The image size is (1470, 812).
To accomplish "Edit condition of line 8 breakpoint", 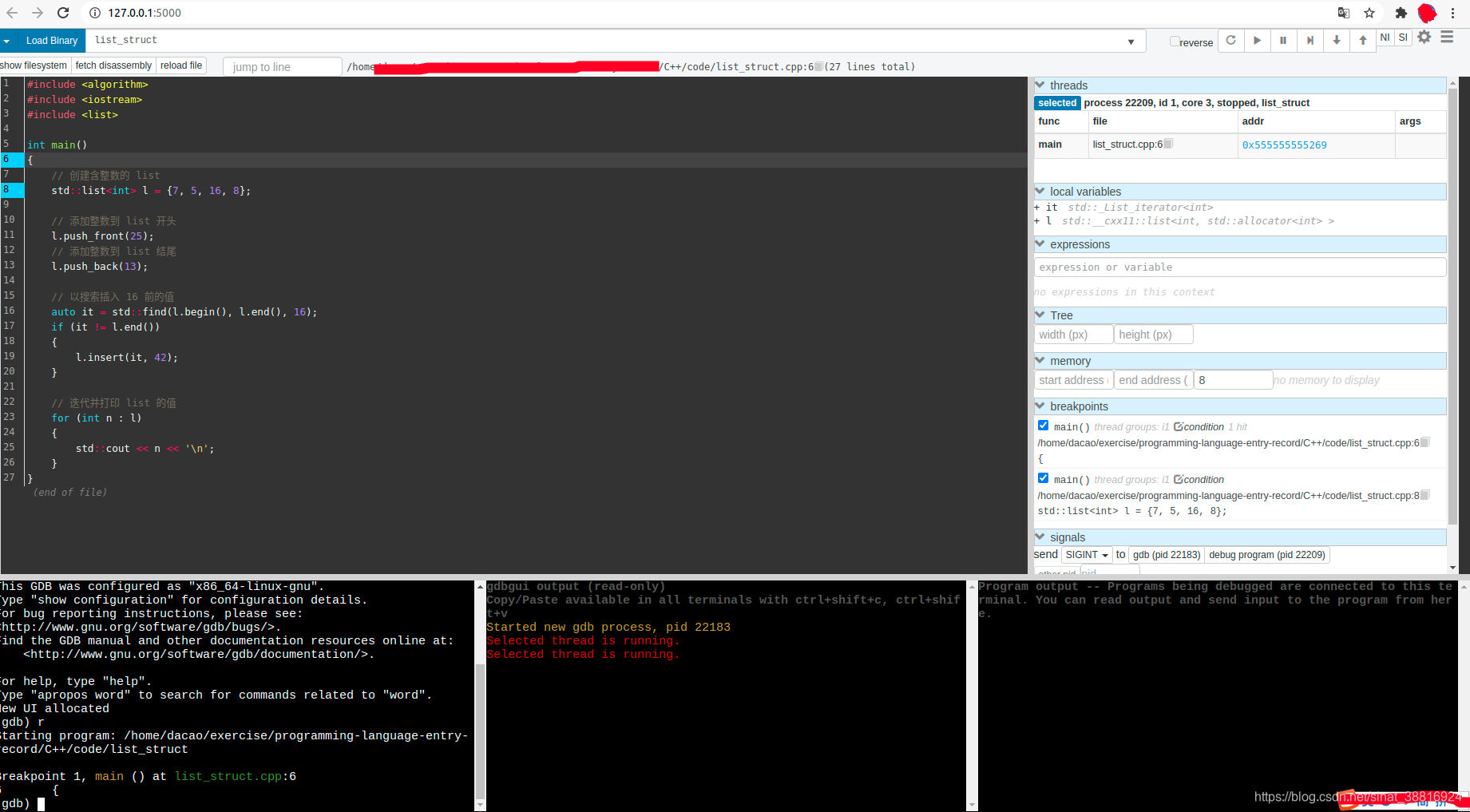I will tap(1199, 480).
